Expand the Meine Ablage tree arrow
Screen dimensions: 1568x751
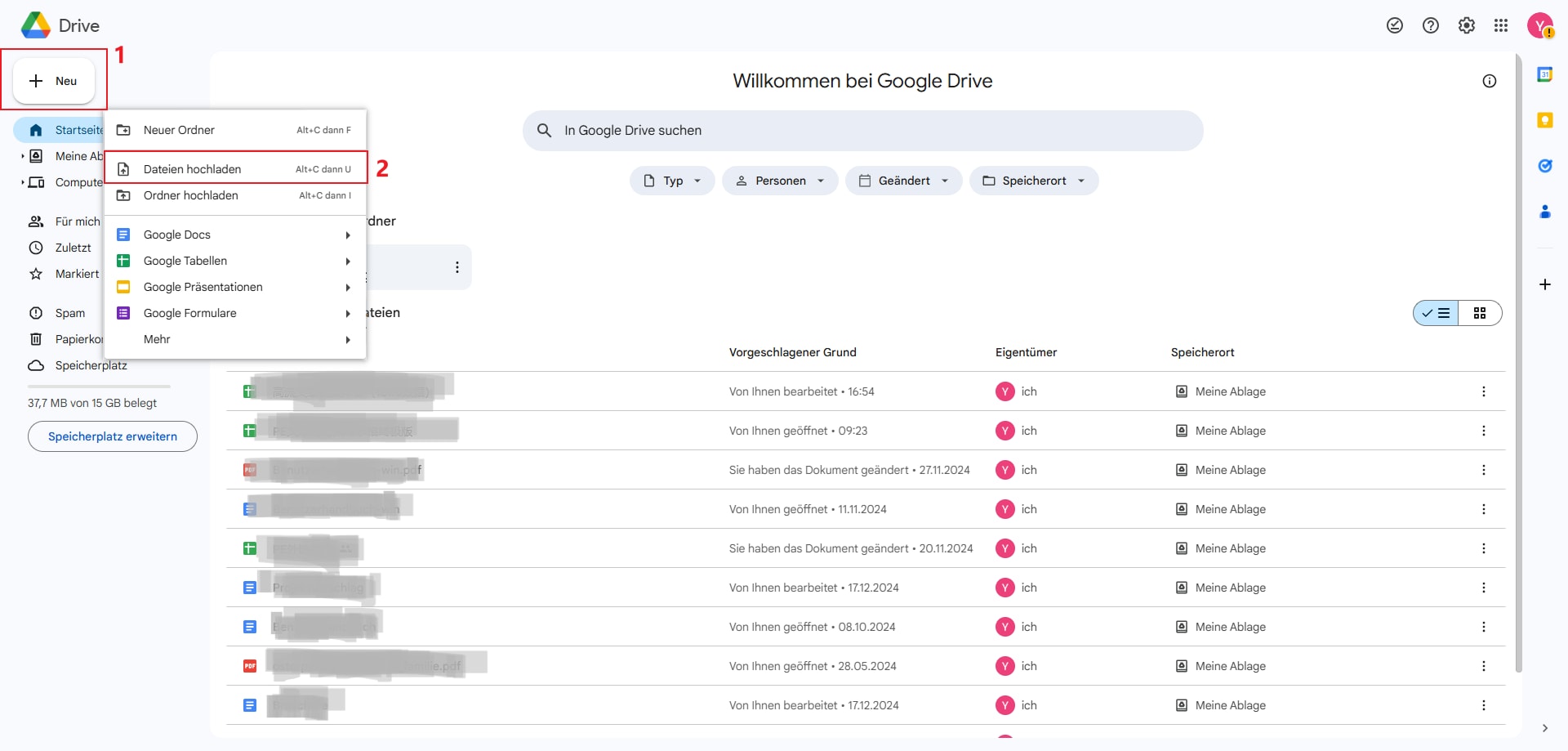tap(22, 156)
